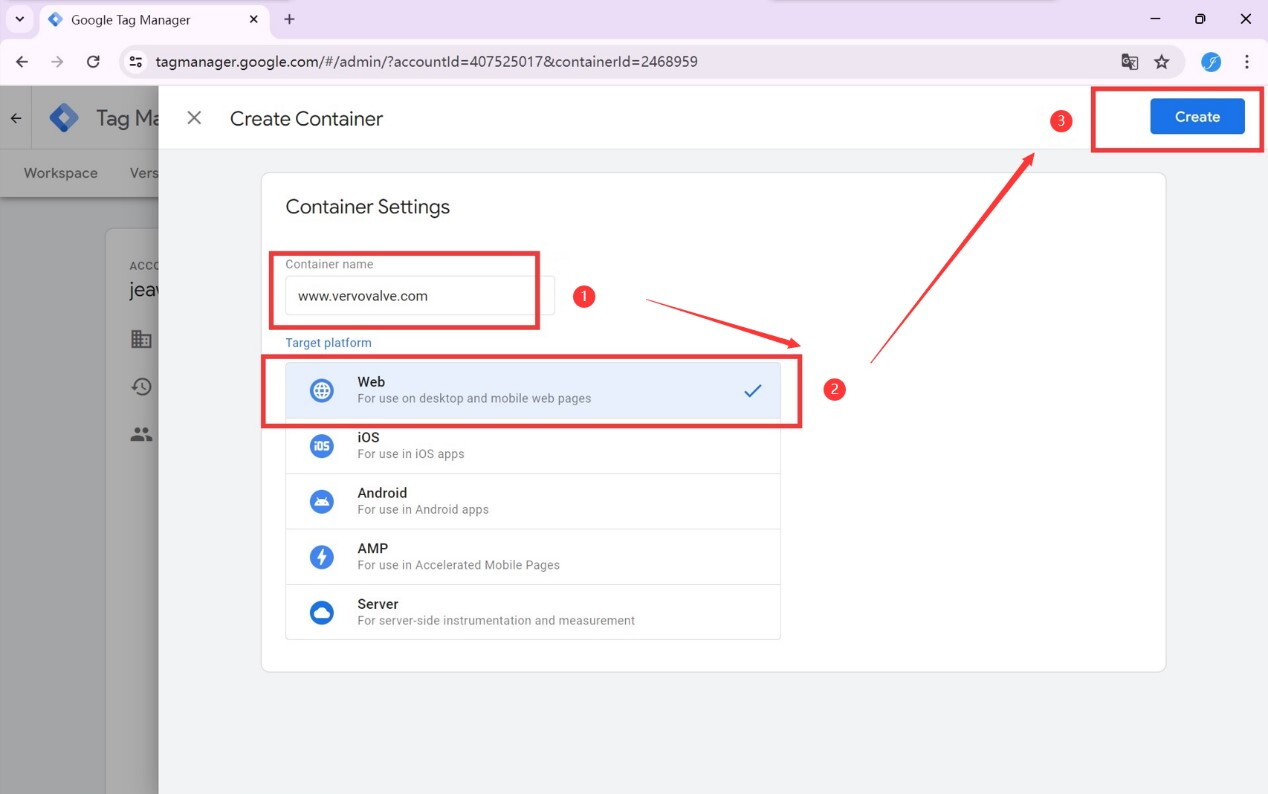Minimize the browser window

1155,19
